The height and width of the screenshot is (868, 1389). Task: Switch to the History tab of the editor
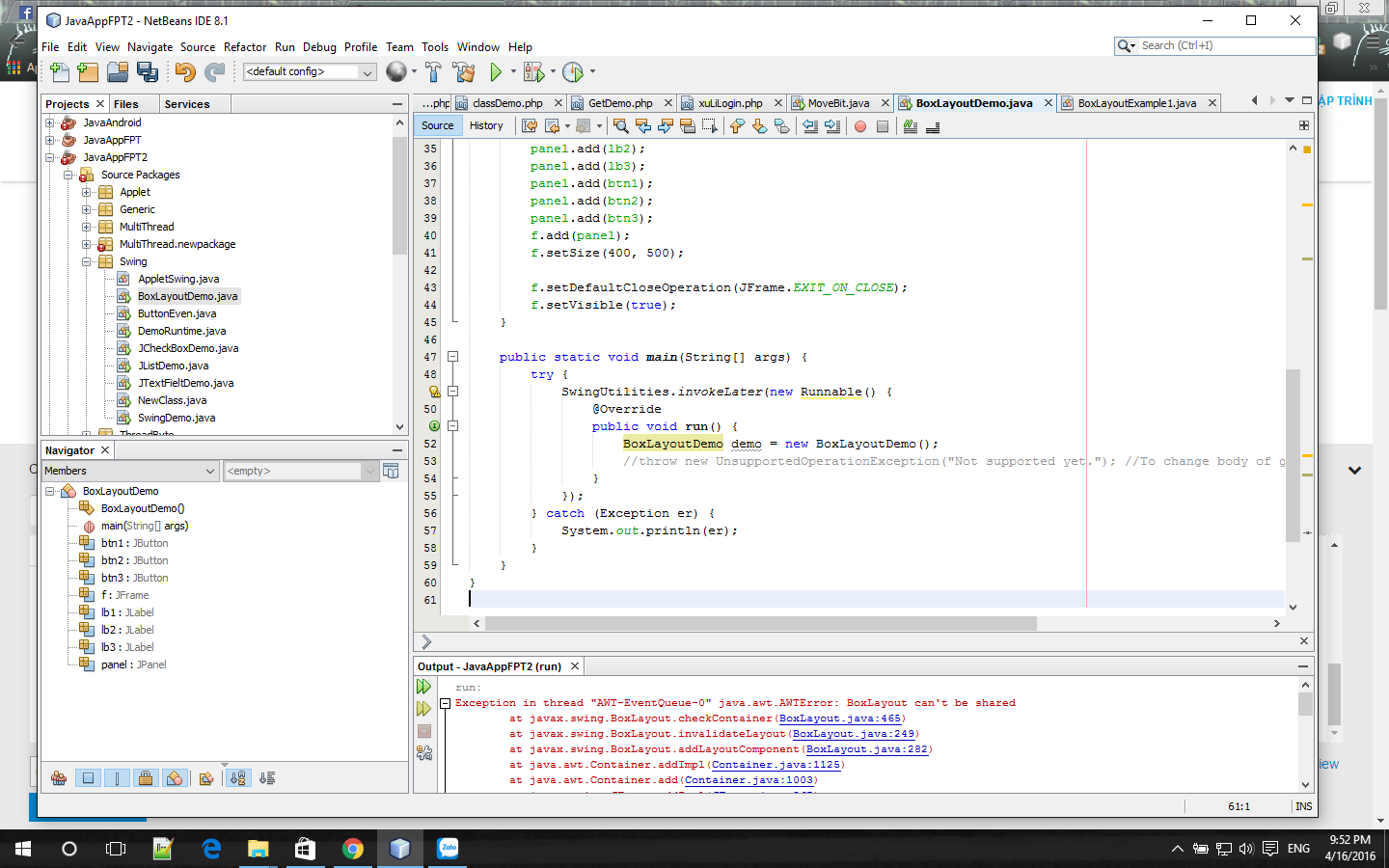click(x=487, y=125)
